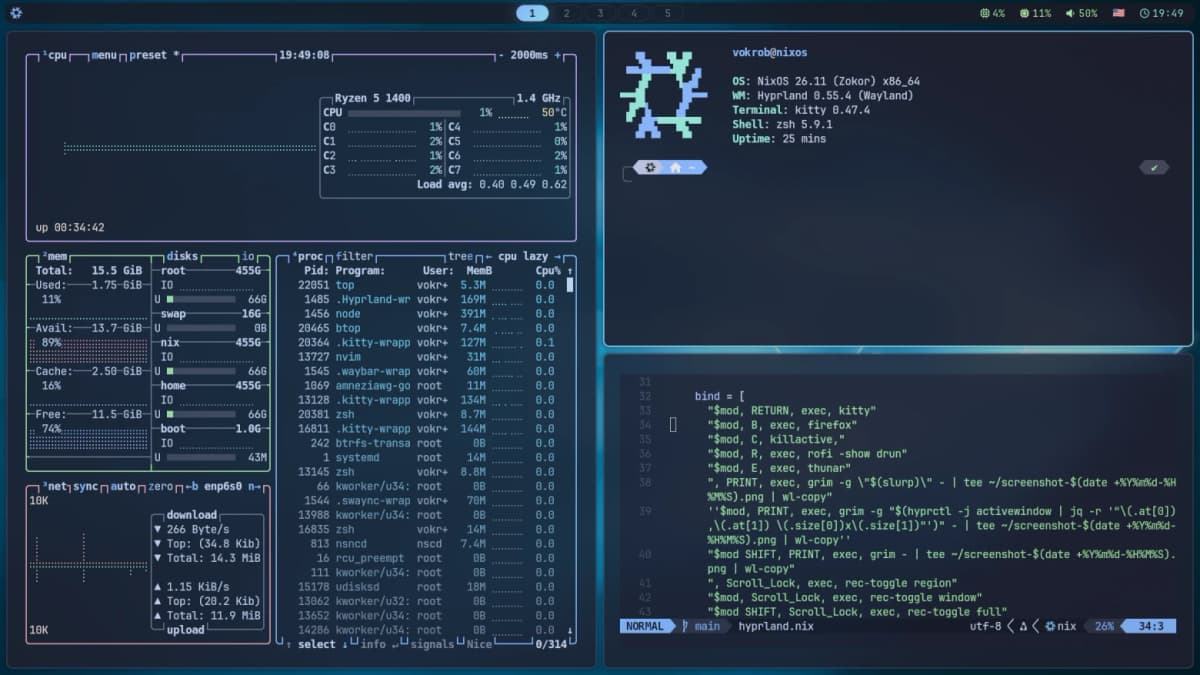Click the checkmark status in zsh prompt
This screenshot has height=675, width=1200.
1154,167
